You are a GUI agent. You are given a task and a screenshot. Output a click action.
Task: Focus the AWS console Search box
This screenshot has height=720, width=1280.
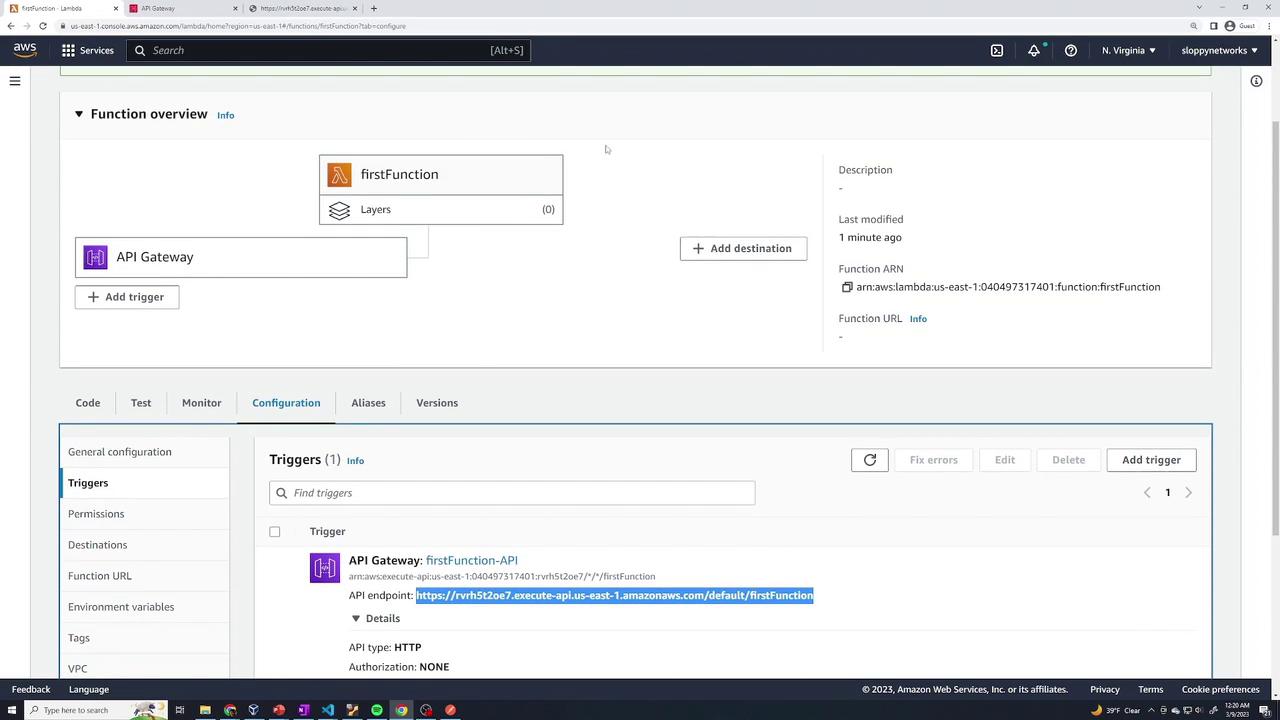point(328,50)
